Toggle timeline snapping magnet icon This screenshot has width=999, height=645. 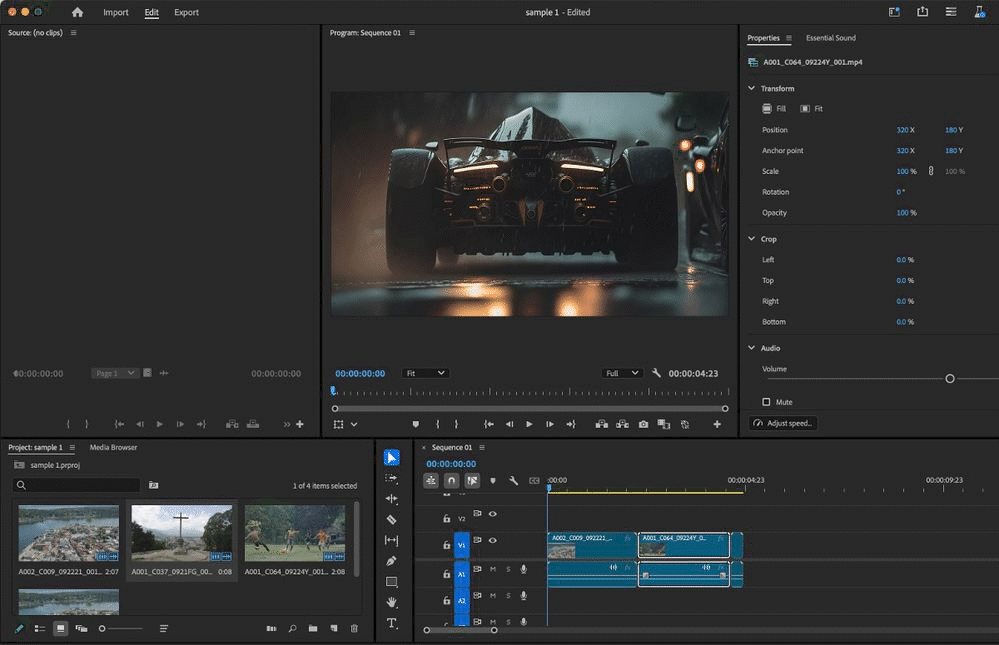coord(451,481)
